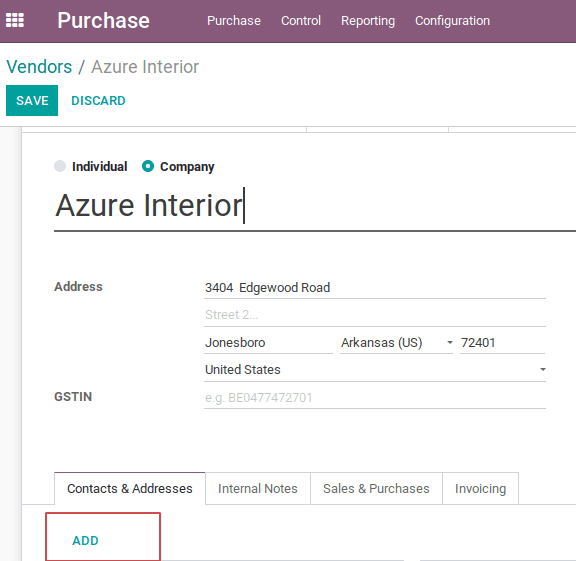Click the GSTIN input field
This screenshot has height=561, width=576.
coord(375,398)
